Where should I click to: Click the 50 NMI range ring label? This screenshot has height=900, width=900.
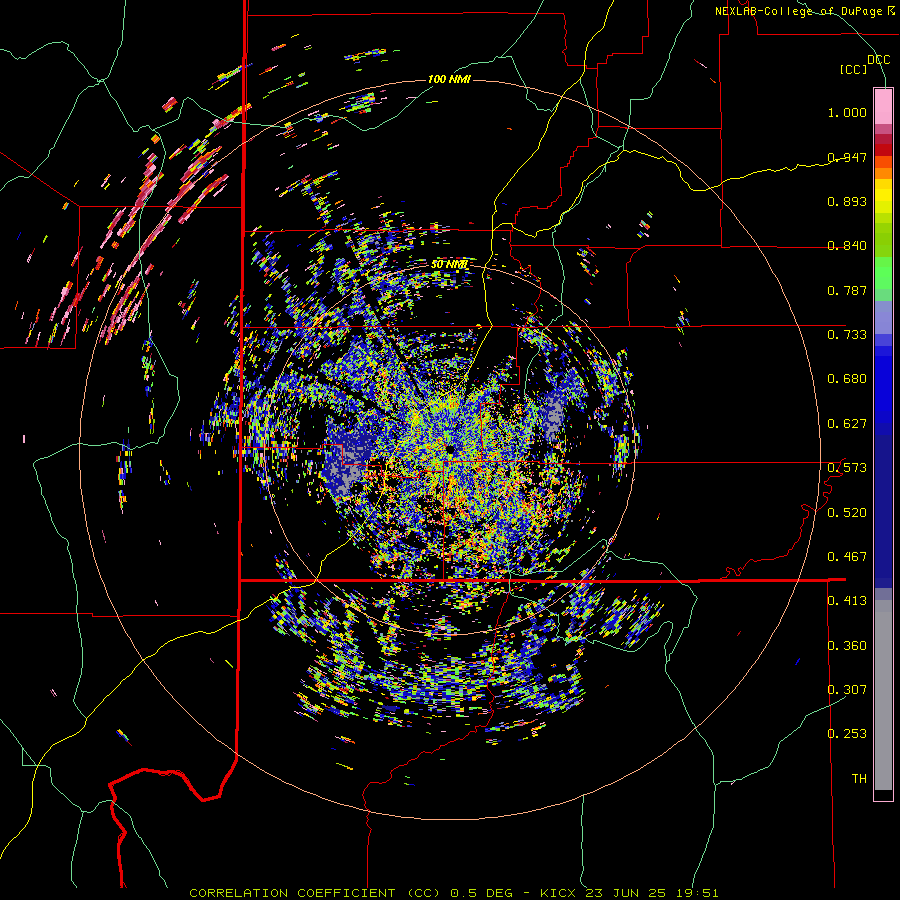click(449, 265)
